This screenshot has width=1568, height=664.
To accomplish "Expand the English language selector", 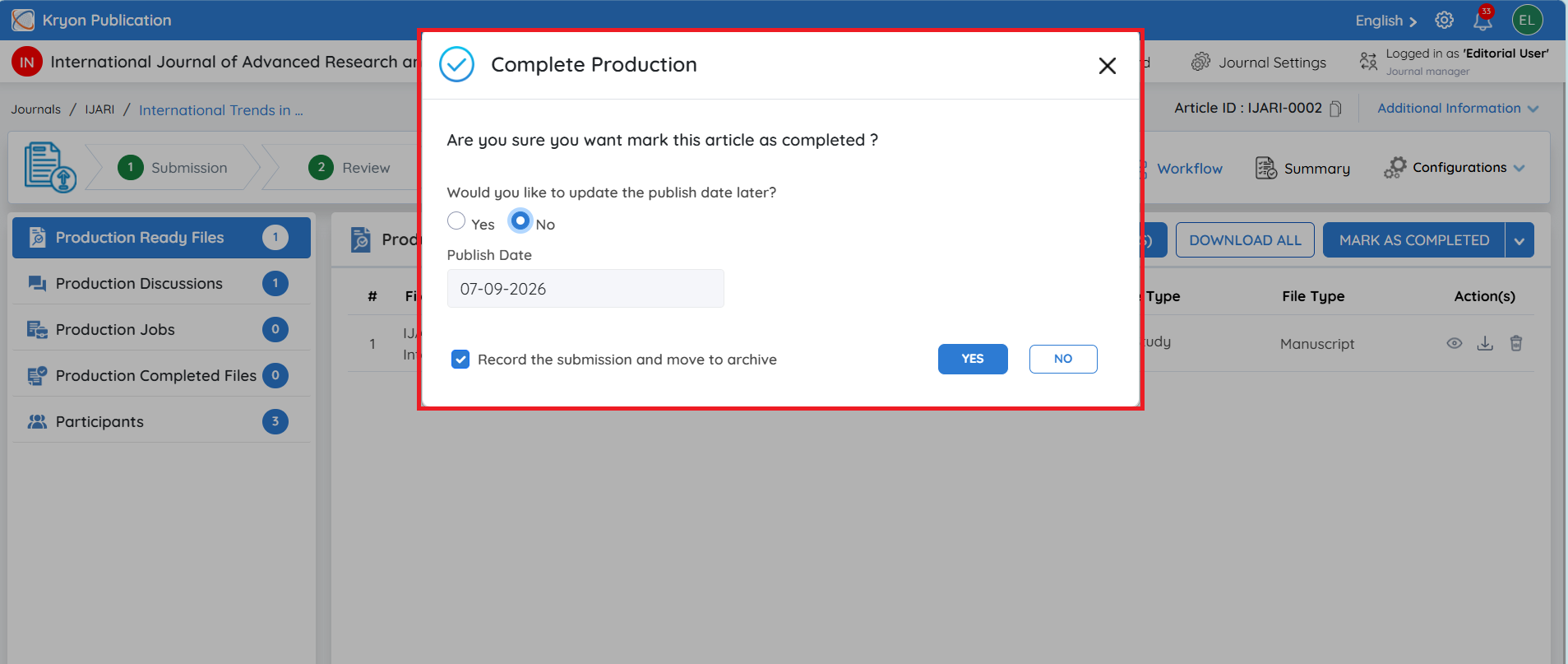I will (1386, 21).
